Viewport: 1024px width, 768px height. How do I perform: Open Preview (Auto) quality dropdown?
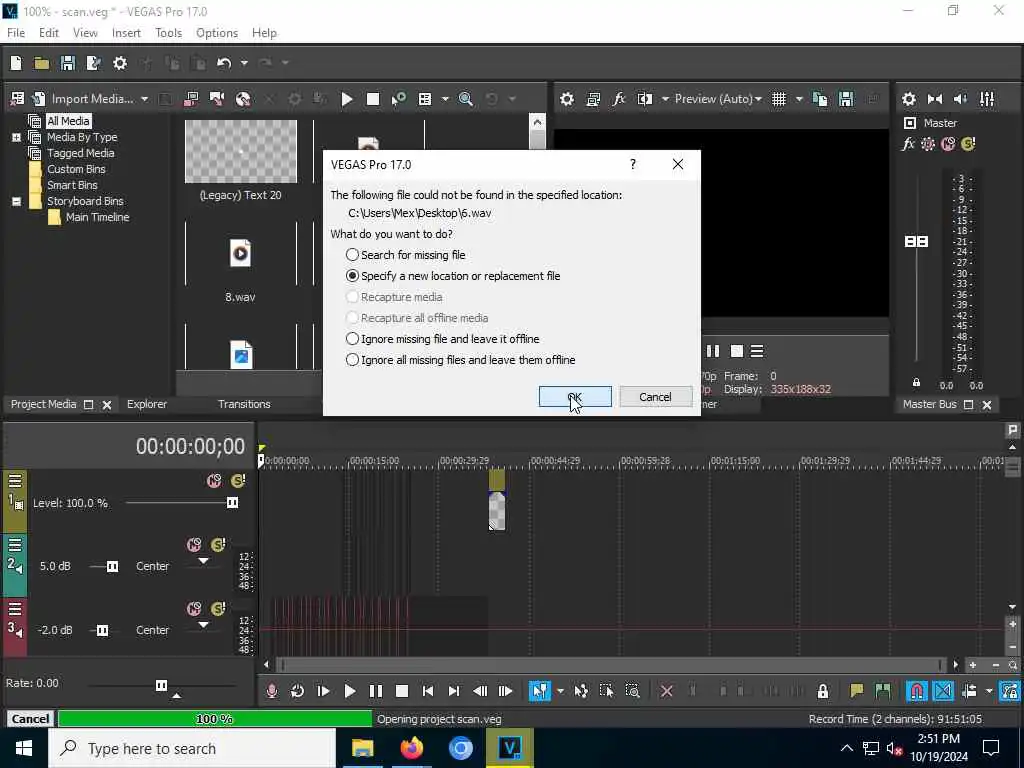(x=718, y=99)
